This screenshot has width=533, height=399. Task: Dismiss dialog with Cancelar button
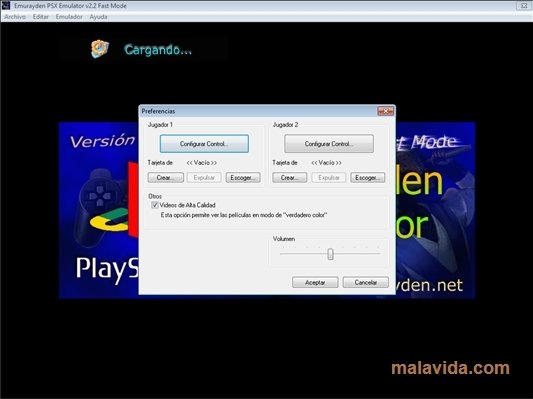366,282
